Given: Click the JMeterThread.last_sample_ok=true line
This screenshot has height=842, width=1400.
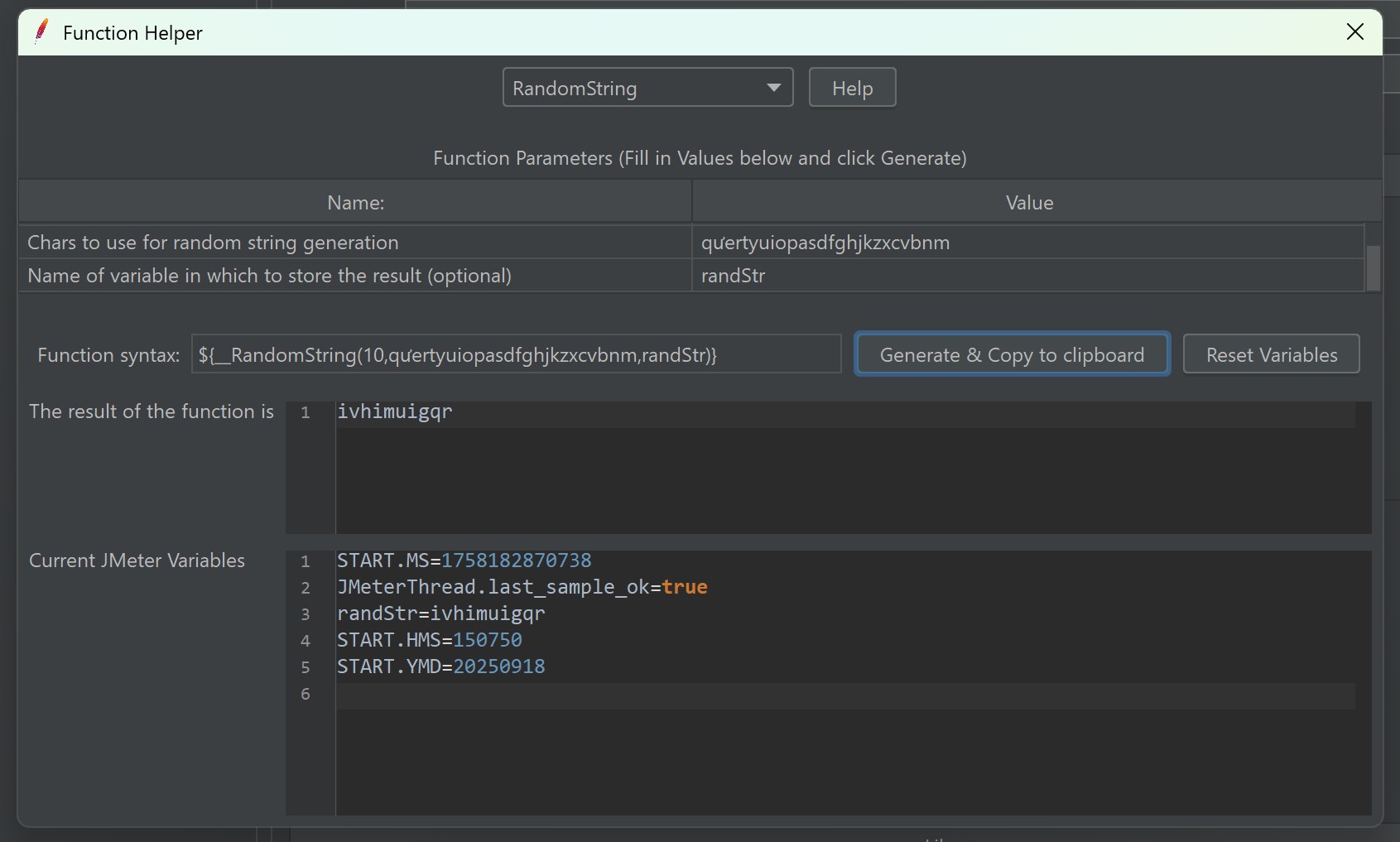Looking at the screenshot, I should tap(522, 588).
